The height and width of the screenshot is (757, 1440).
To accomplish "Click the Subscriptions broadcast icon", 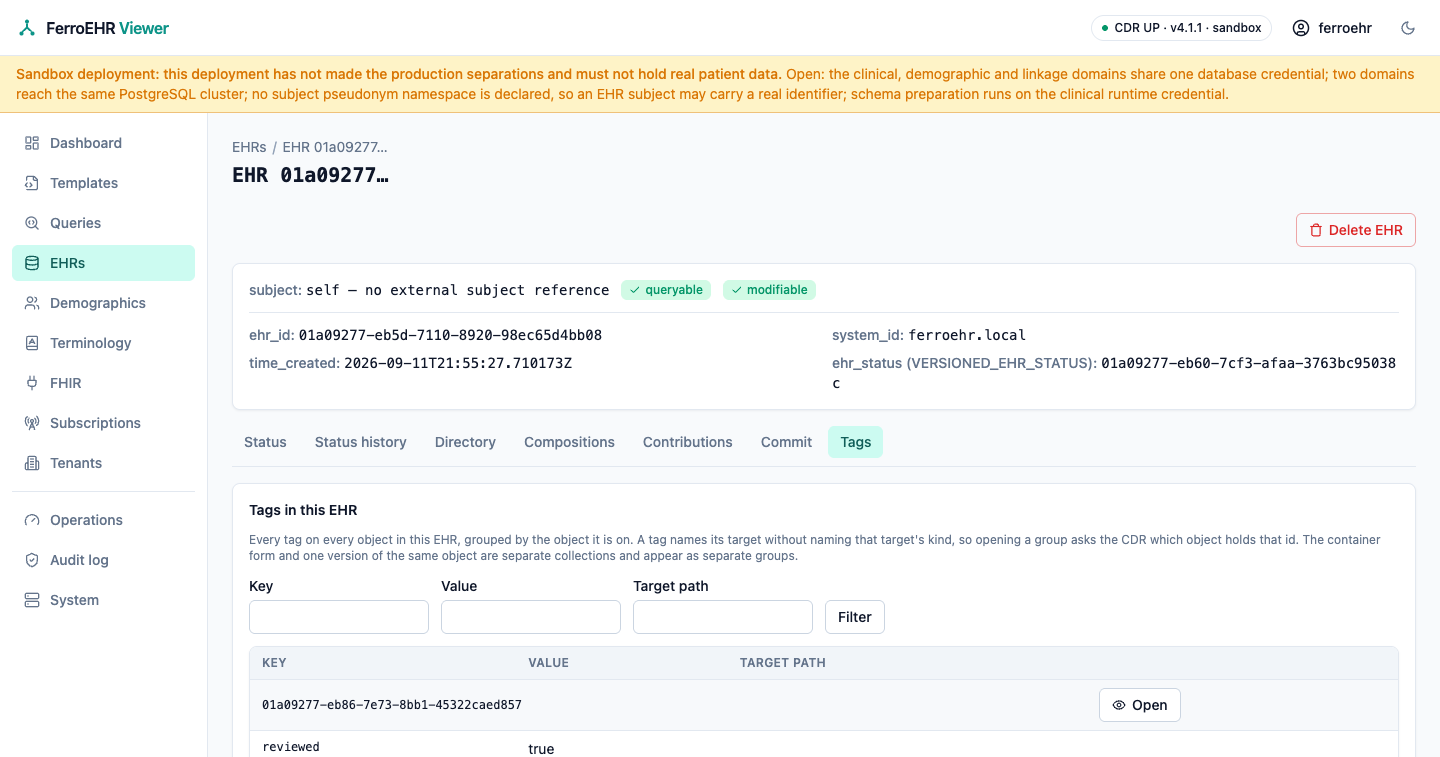I will click(32, 423).
